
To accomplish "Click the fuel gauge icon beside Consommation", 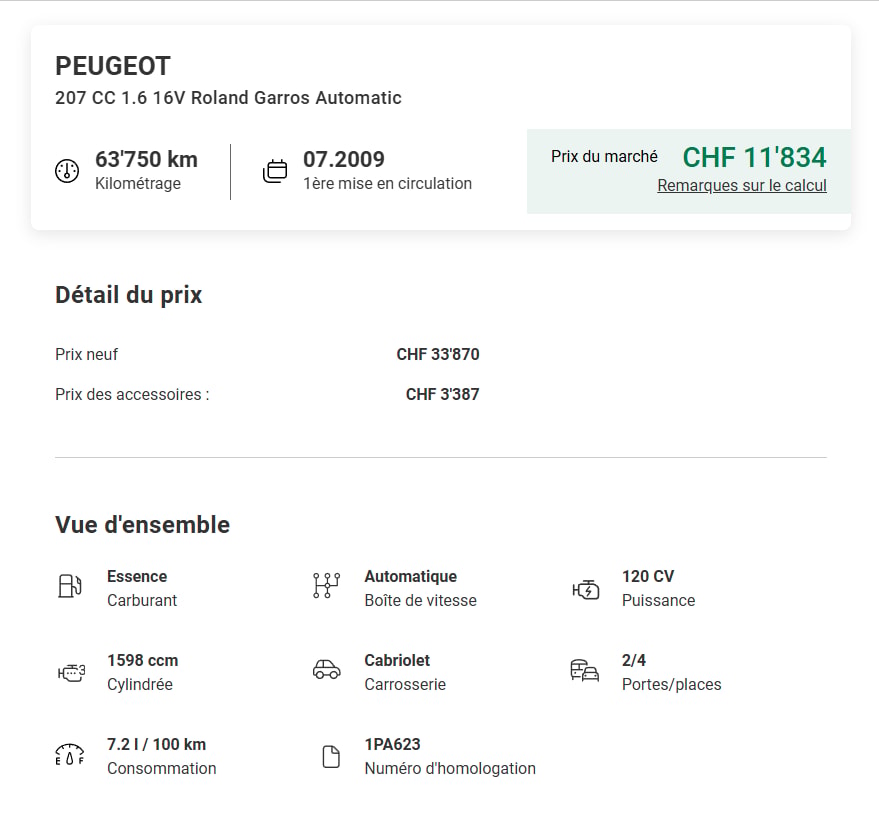I will coord(70,755).
